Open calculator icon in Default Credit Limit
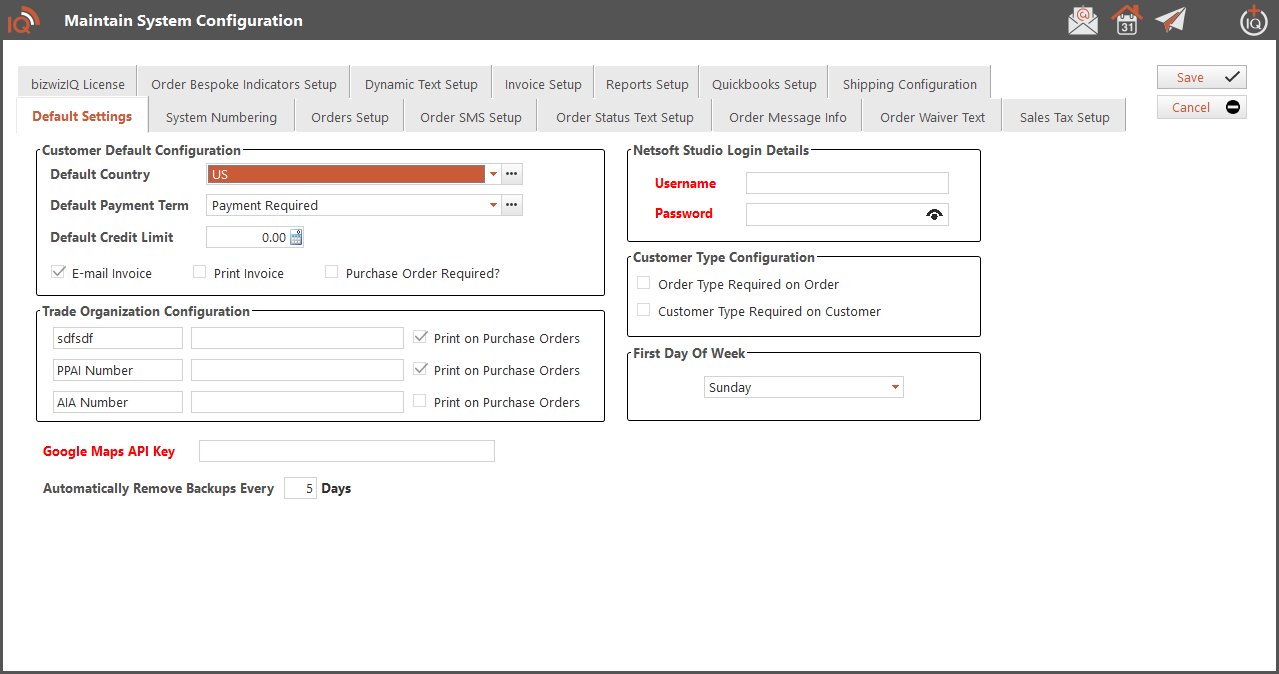Screen dimensions: 1279x674 pos(296,237)
